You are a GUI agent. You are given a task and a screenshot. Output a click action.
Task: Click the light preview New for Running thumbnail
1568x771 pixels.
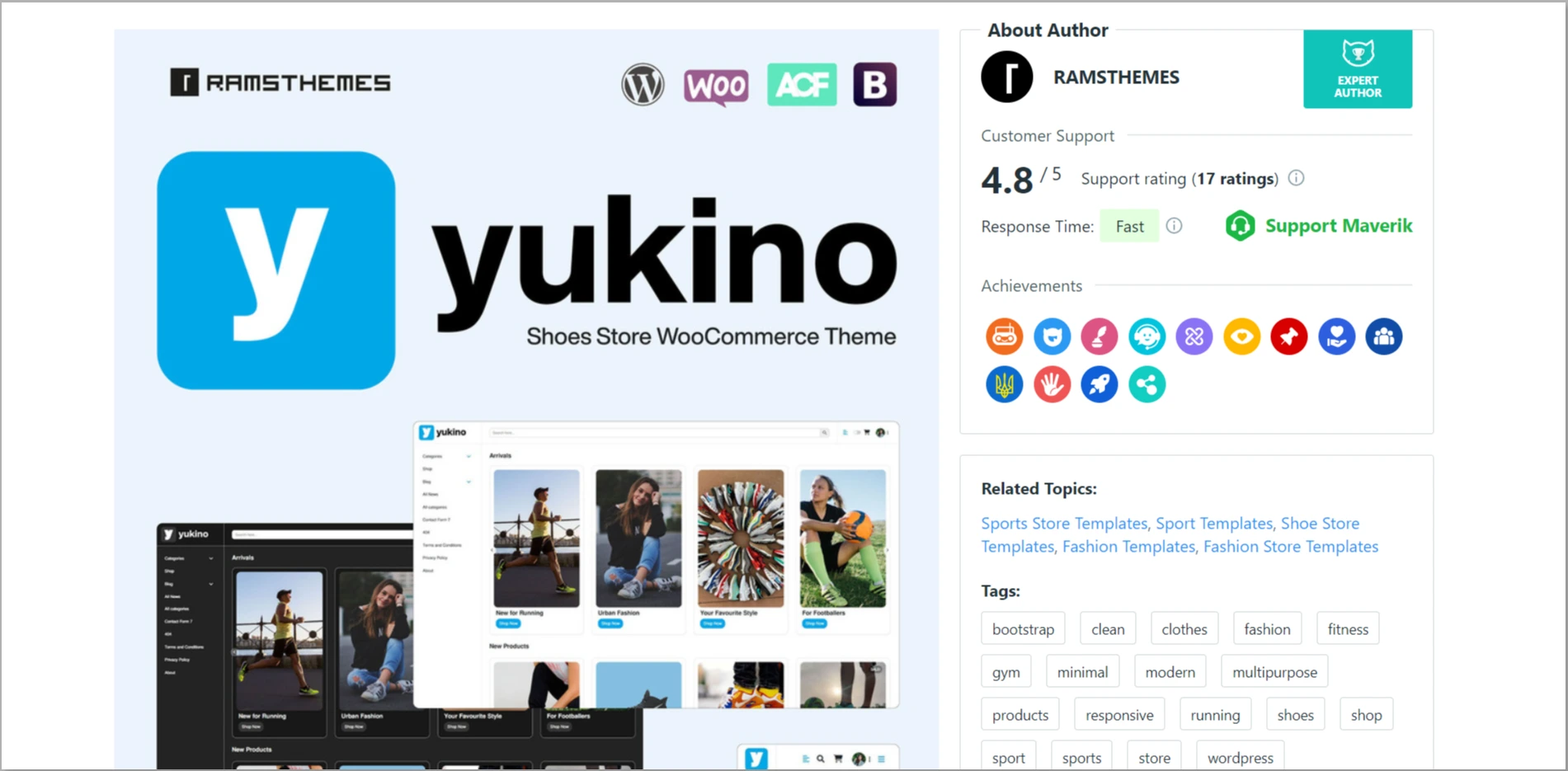coord(536,538)
